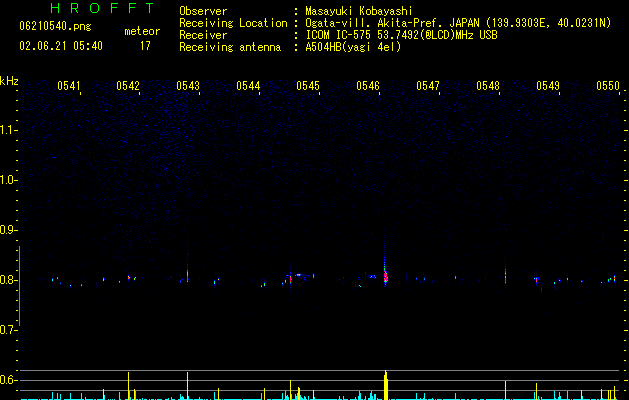This screenshot has height=400, width=629.
Task: Click the 1.0 kHz axis label
Action: click(9, 180)
